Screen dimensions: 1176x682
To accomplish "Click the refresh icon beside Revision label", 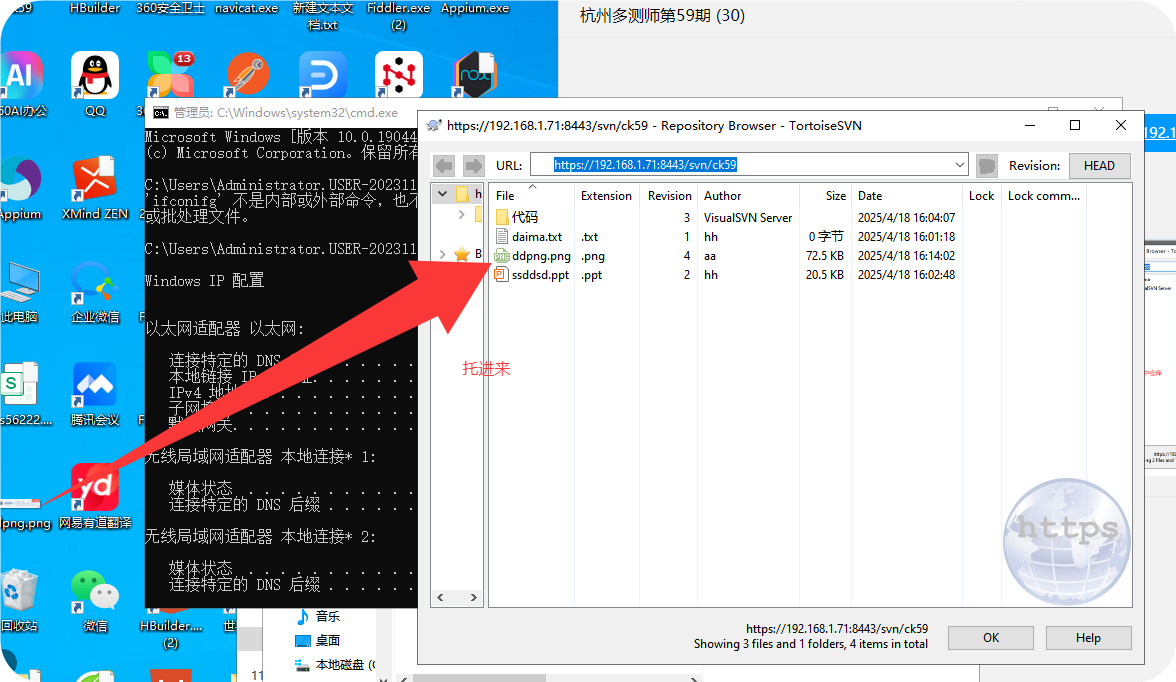I will click(x=987, y=165).
